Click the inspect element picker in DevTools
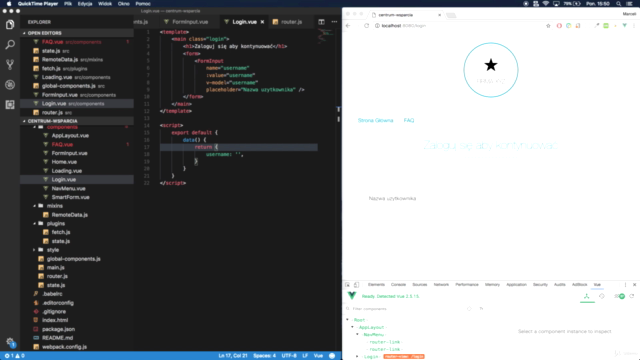Screen dimensions: 640x360 pos(347,284)
